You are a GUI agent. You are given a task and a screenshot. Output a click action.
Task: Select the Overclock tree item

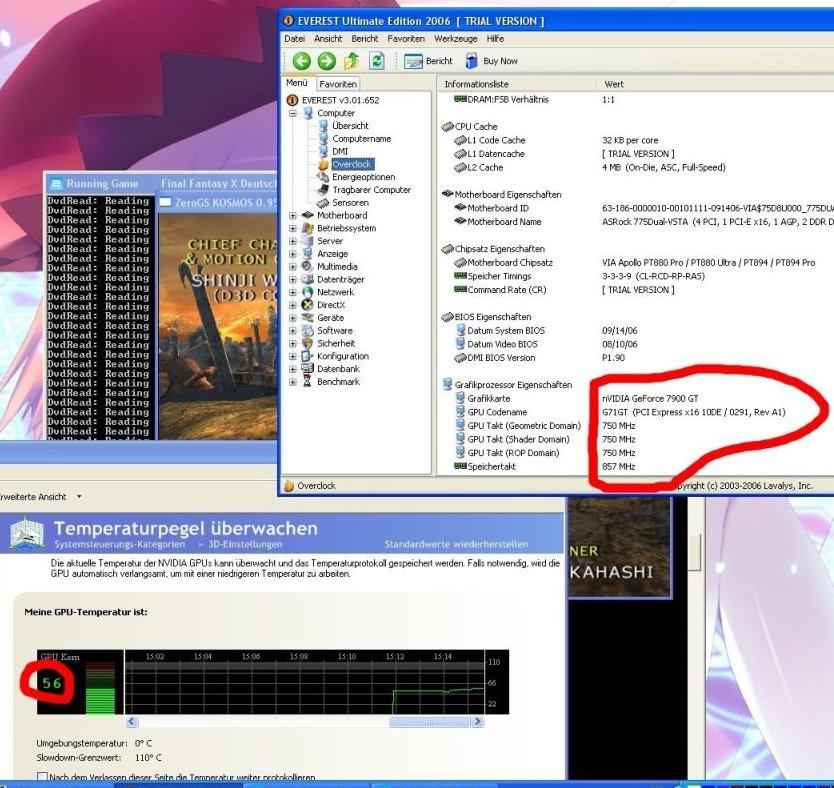[x=352, y=164]
